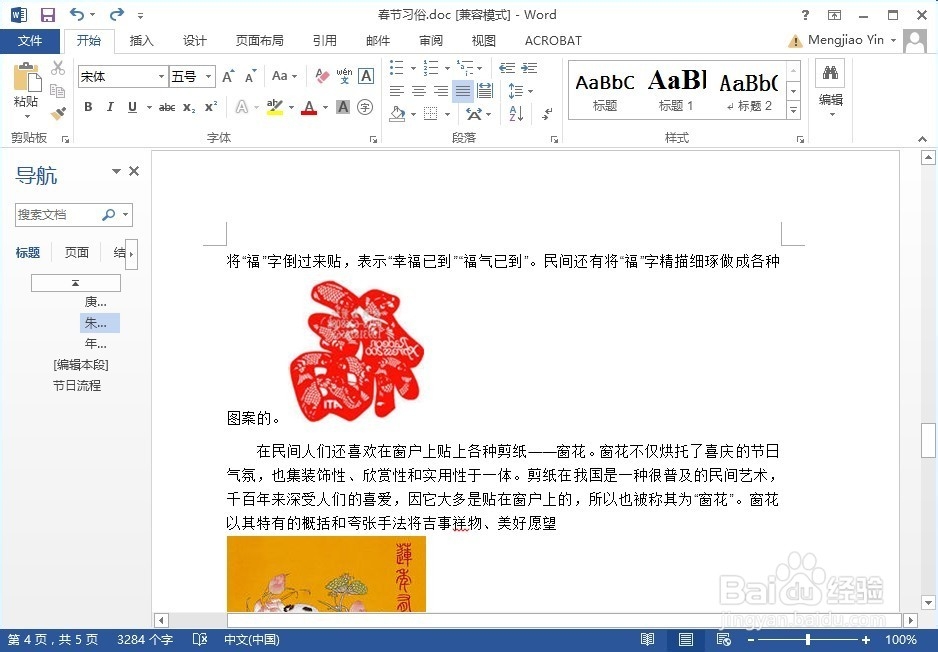The height and width of the screenshot is (652, 938).
Task: Open phonetic guide (wén) tool
Action: tap(344, 76)
